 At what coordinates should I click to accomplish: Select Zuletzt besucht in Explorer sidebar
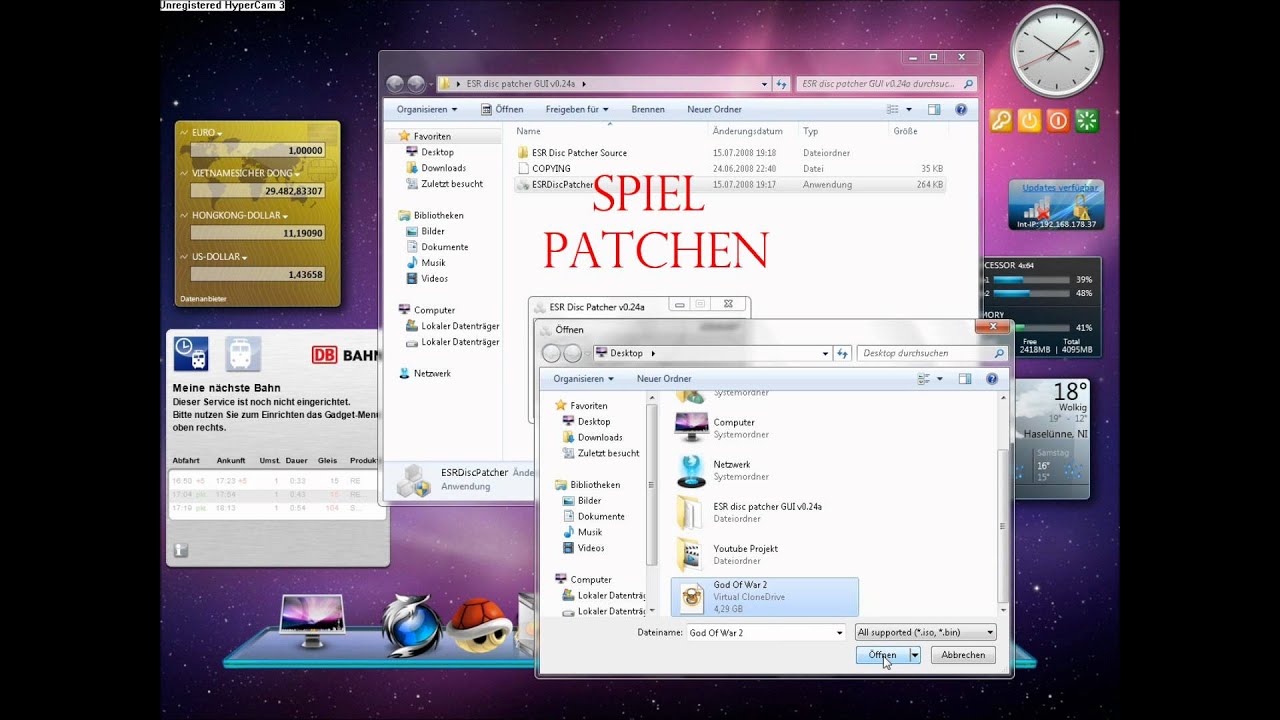(452, 184)
